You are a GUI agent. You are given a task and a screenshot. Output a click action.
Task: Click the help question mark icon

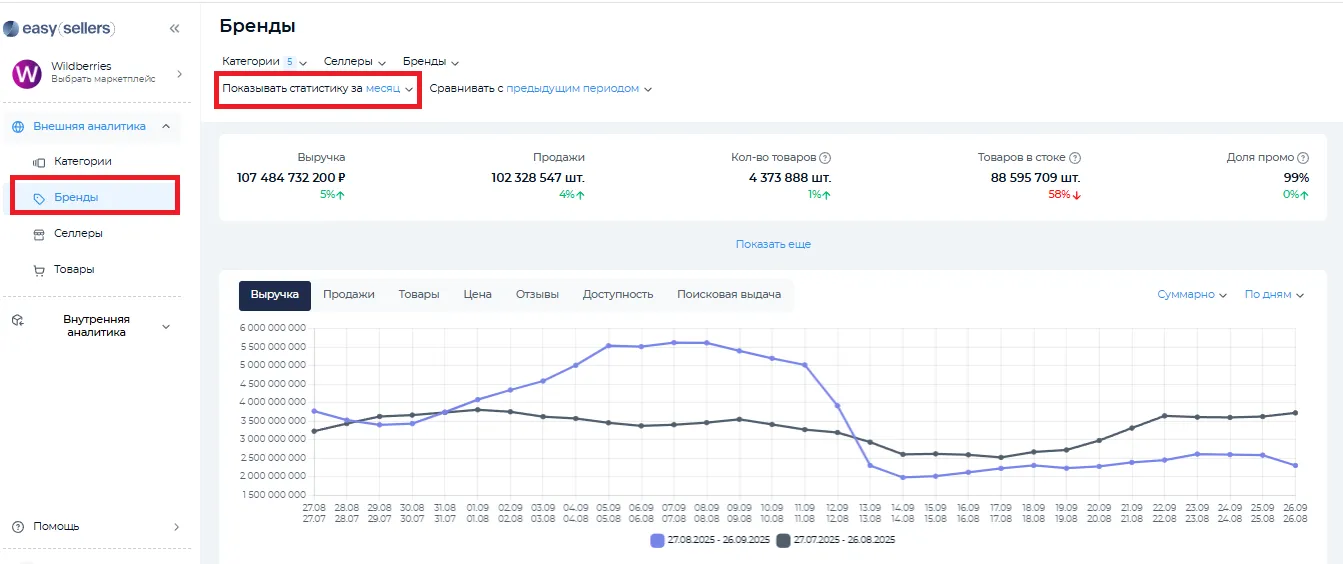[18, 527]
